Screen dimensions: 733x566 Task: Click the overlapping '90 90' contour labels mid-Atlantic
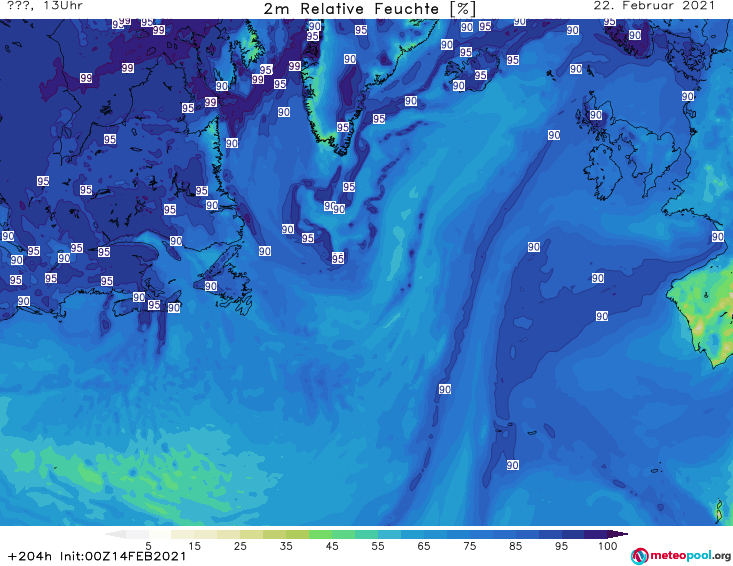(x=335, y=207)
